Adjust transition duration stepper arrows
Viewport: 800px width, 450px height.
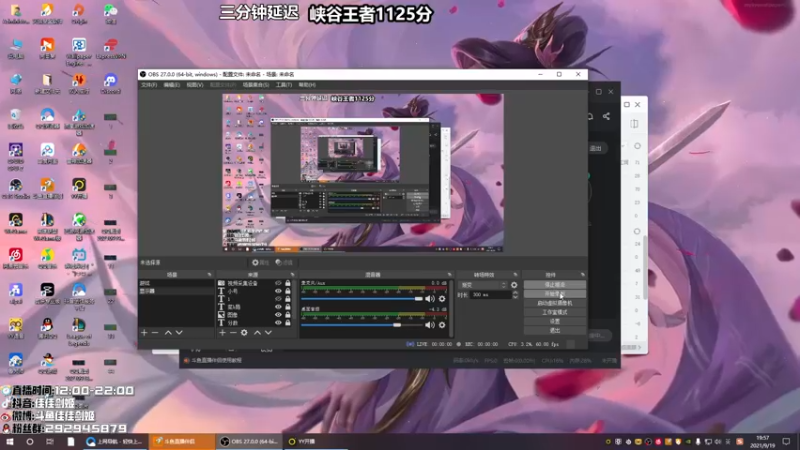coord(515,295)
